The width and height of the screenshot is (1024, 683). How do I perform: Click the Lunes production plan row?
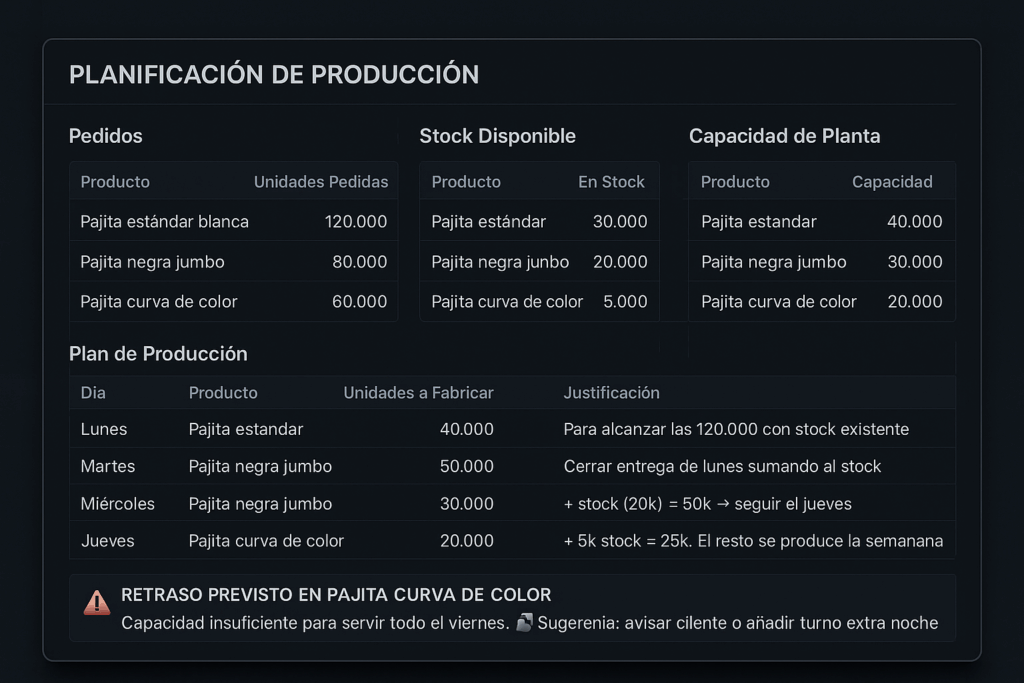(513, 429)
